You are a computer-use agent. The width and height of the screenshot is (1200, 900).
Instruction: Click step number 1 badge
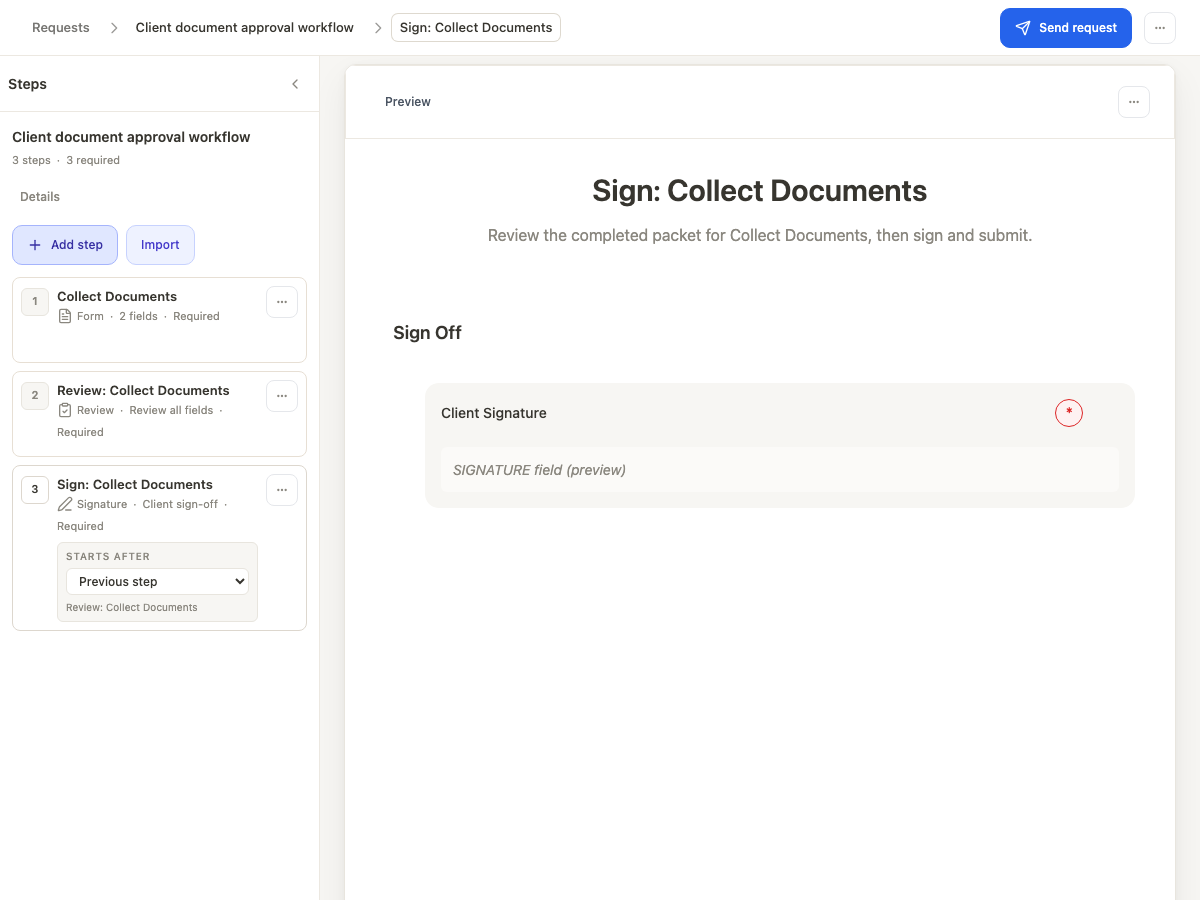pyautogui.click(x=35, y=301)
